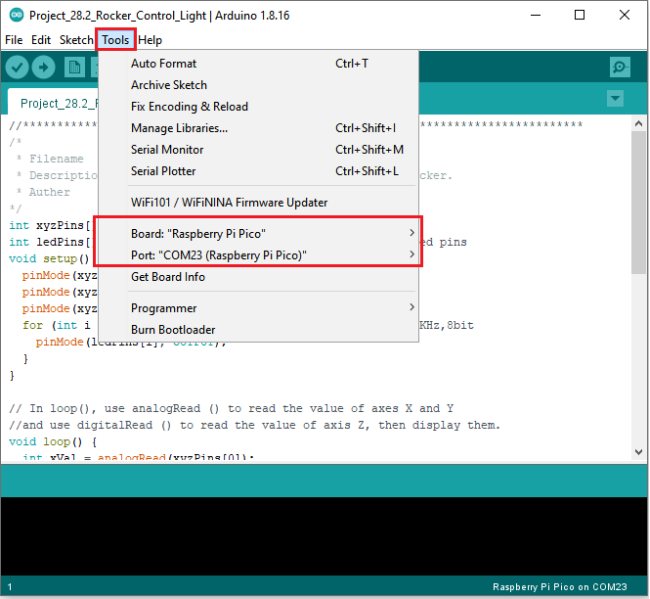
Task: Click "Raspberry Pi Pico on COM23" status text
Action: point(560,587)
